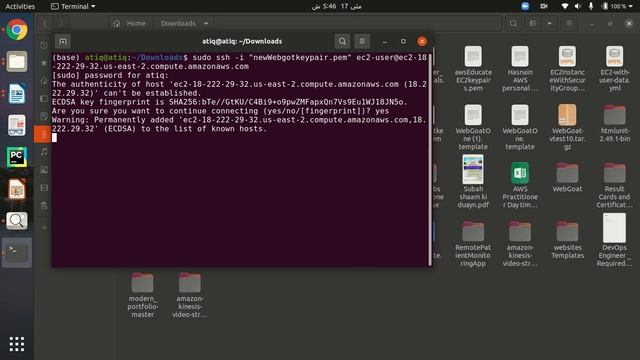Search in Files window
The width and height of the screenshot is (640, 360).
click(x=513, y=24)
